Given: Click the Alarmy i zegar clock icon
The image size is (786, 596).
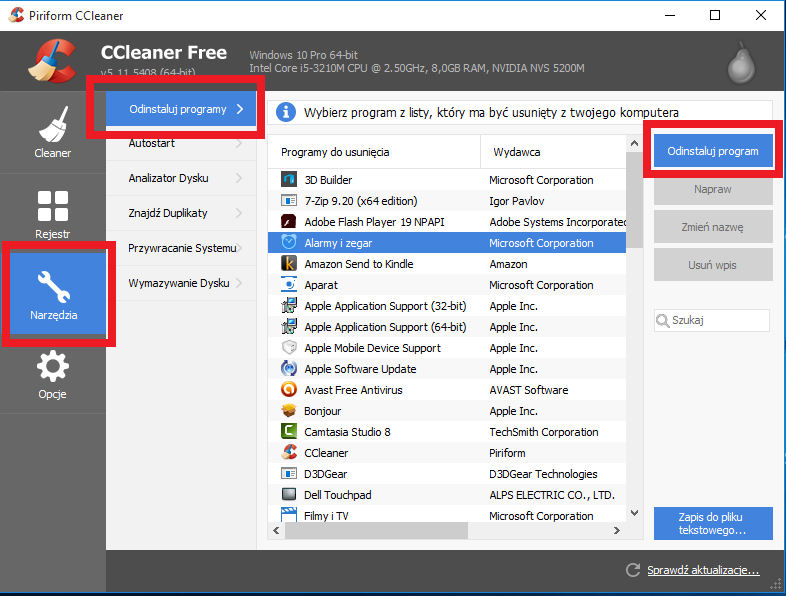Looking at the screenshot, I should 289,243.
